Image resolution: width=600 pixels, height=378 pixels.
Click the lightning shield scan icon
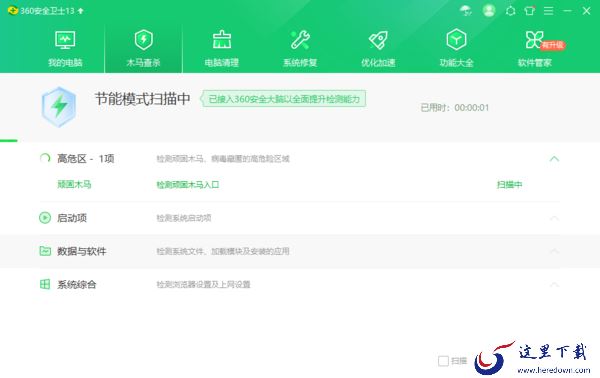59,107
